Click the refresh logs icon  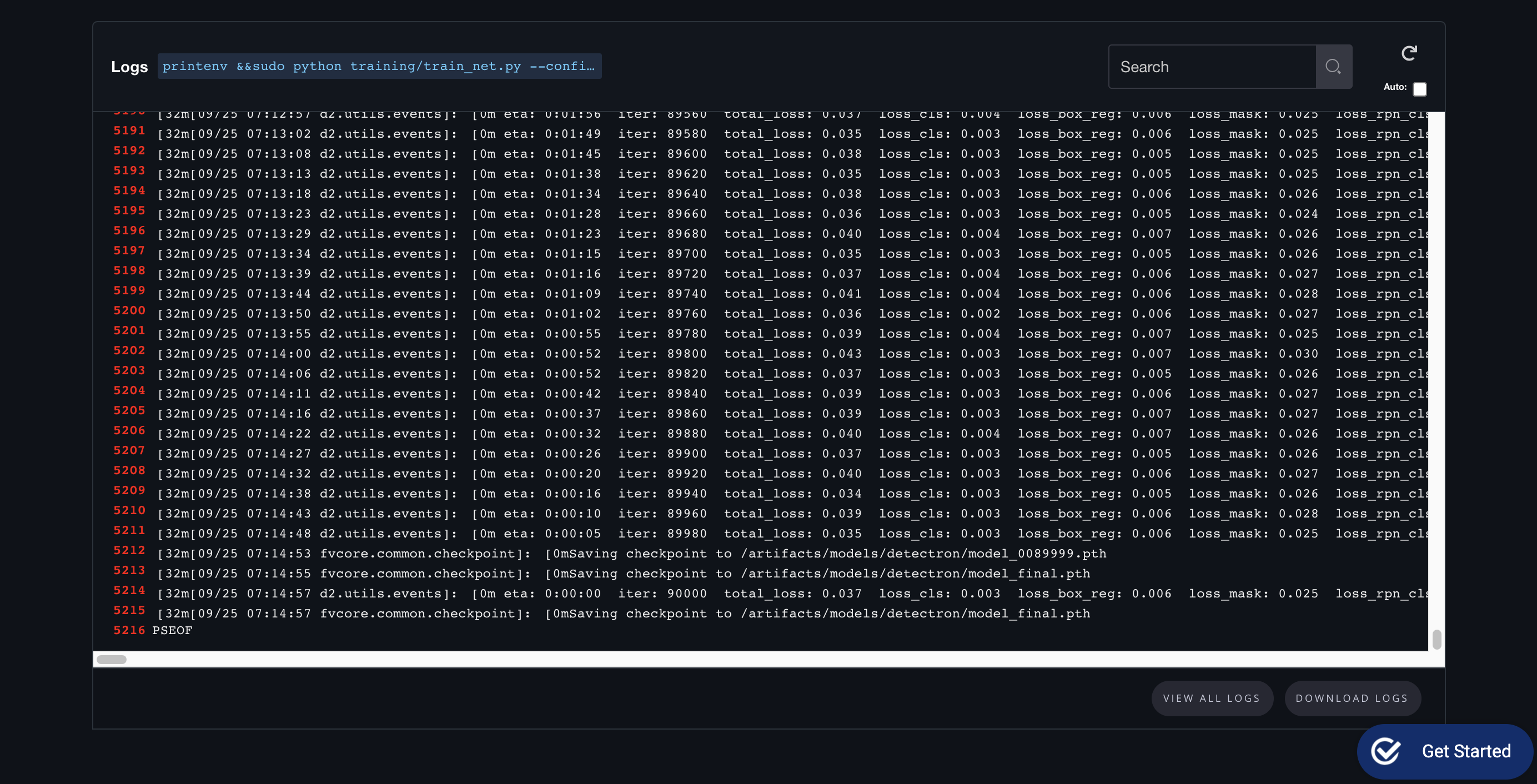(1409, 54)
